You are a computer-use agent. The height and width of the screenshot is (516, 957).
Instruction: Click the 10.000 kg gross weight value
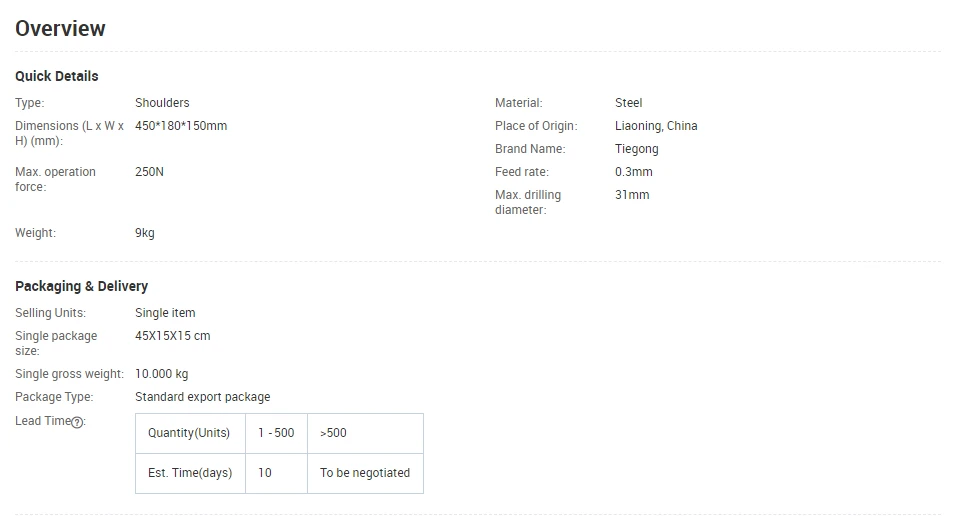point(162,374)
